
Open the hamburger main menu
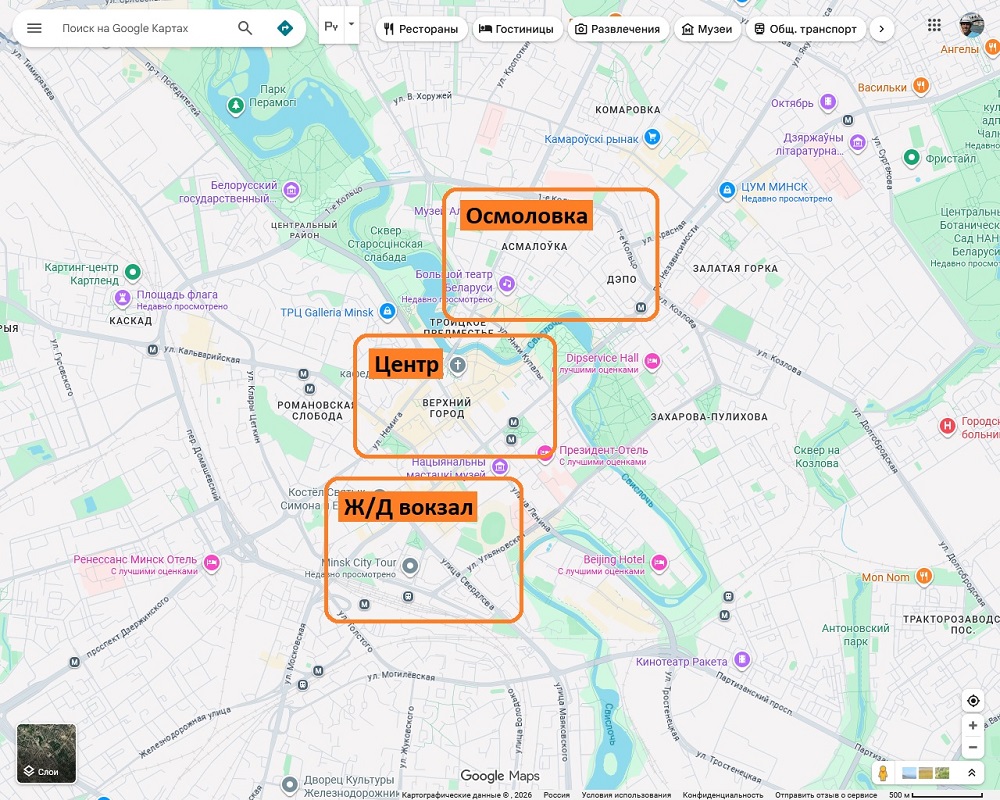(34, 28)
